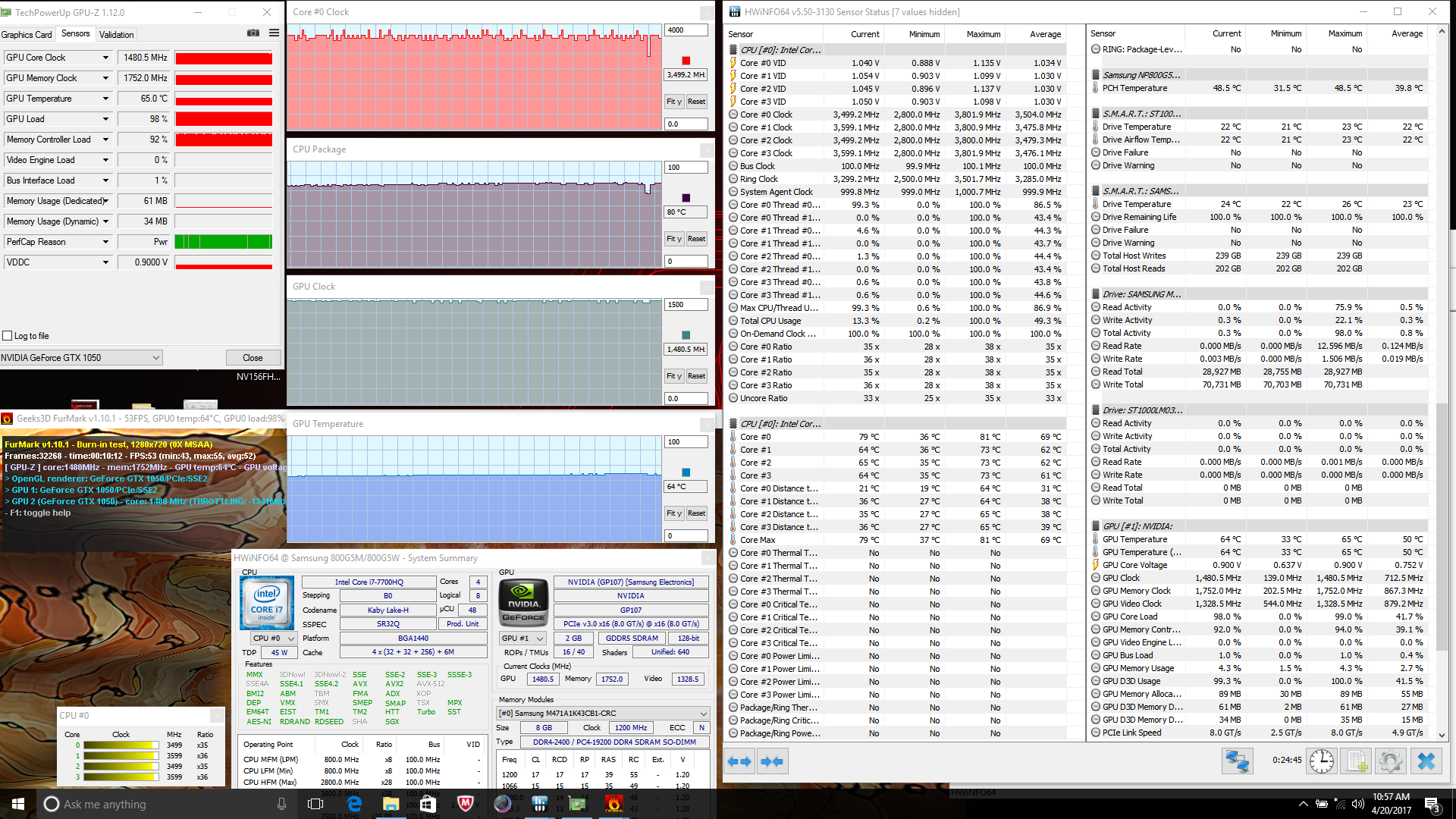Click Average column header in right HWiNFO pane
Image resolution: width=1456 pixels, height=819 pixels.
1407,33
